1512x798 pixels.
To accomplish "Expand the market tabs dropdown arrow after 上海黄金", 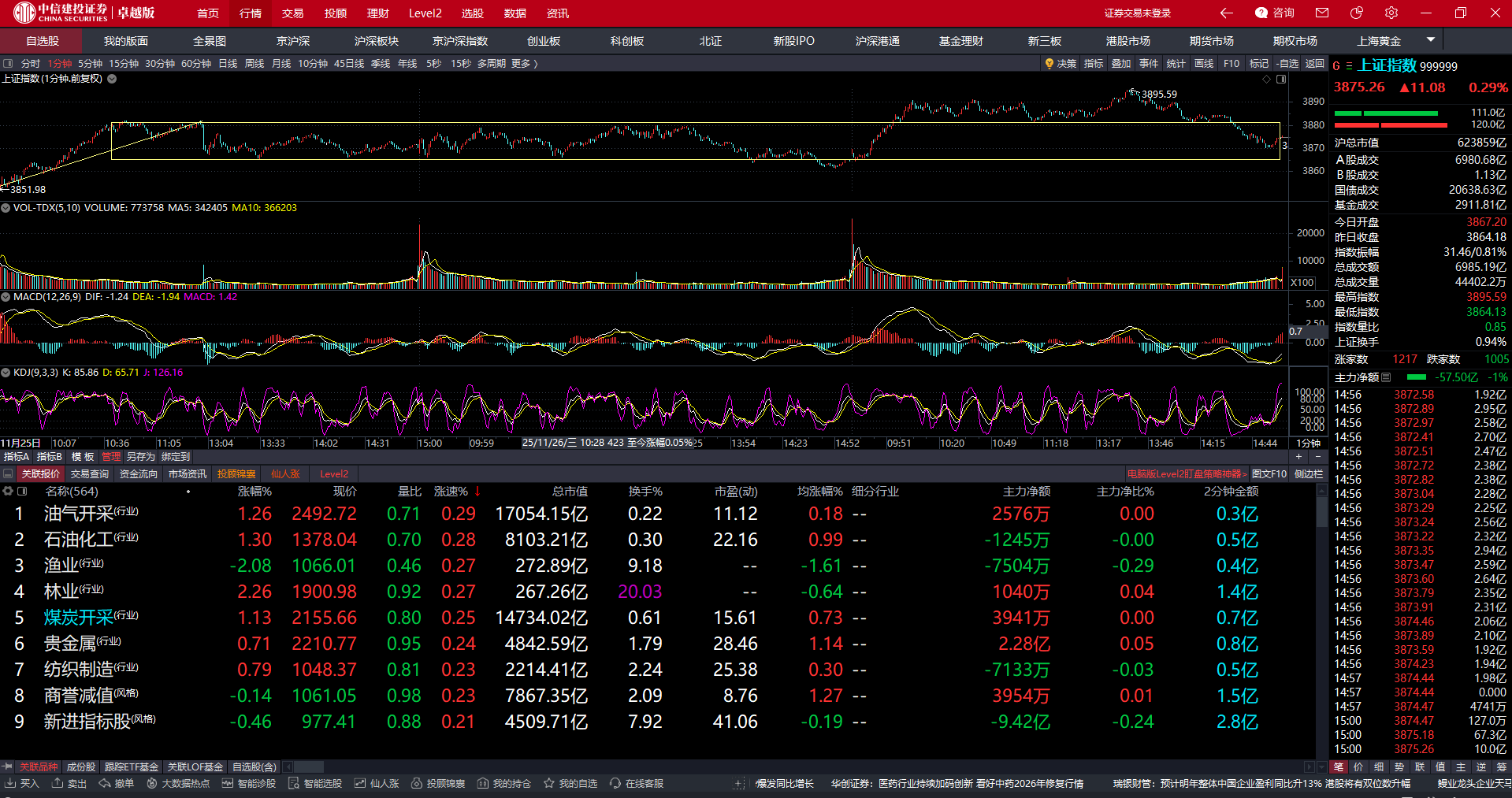I will [x=1431, y=39].
